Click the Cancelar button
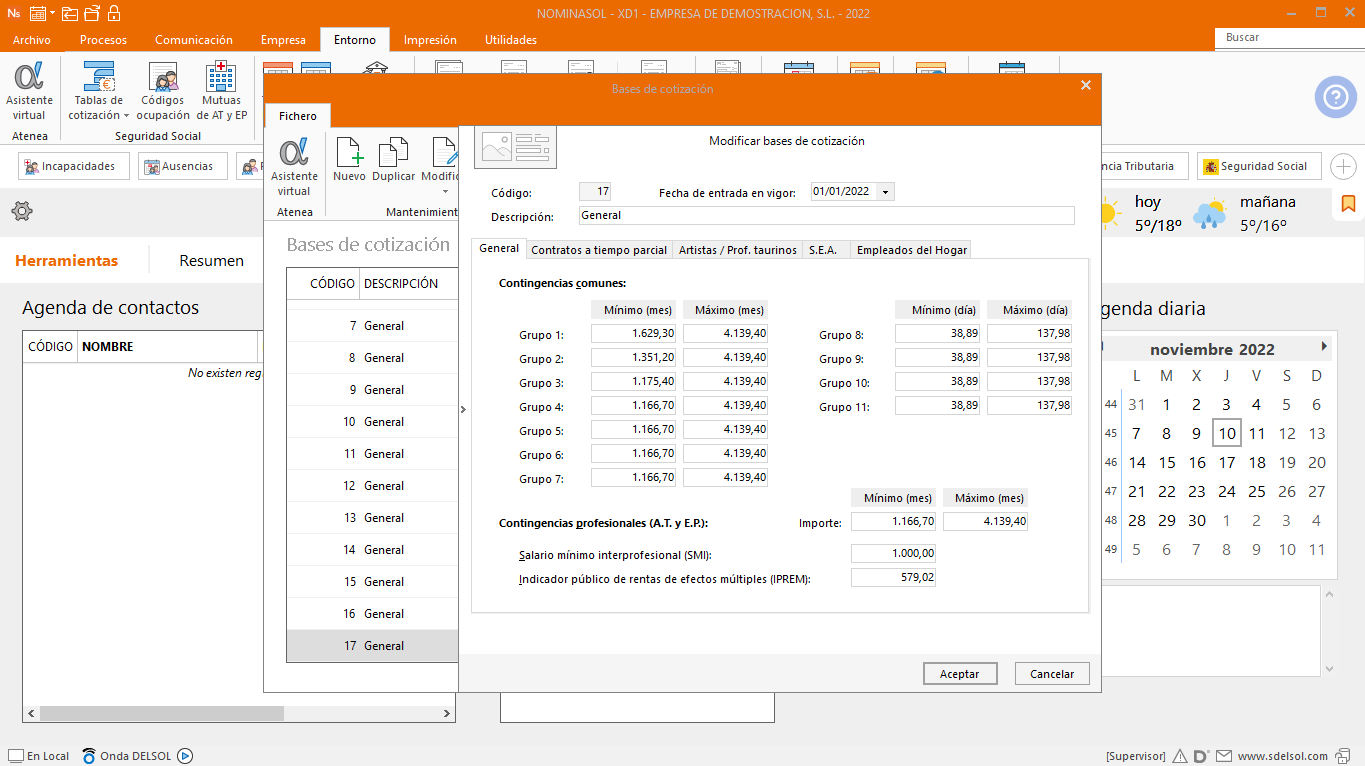The image size is (1365, 766). pyautogui.click(x=1052, y=674)
